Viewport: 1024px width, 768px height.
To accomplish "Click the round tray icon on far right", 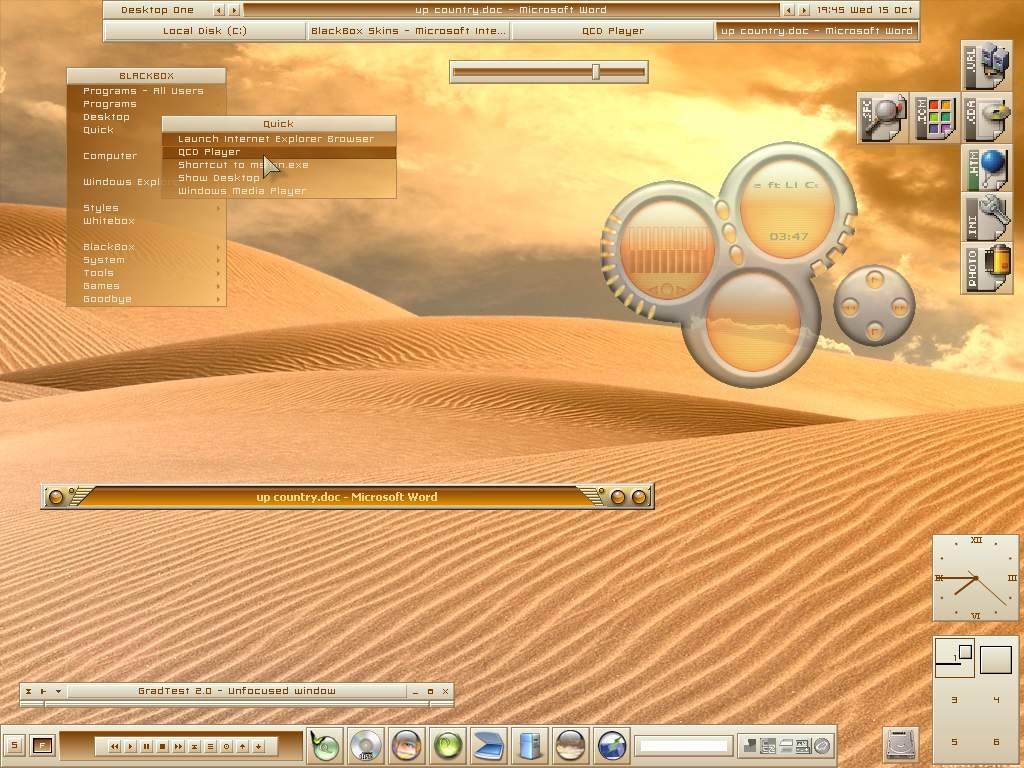I will pos(822,745).
